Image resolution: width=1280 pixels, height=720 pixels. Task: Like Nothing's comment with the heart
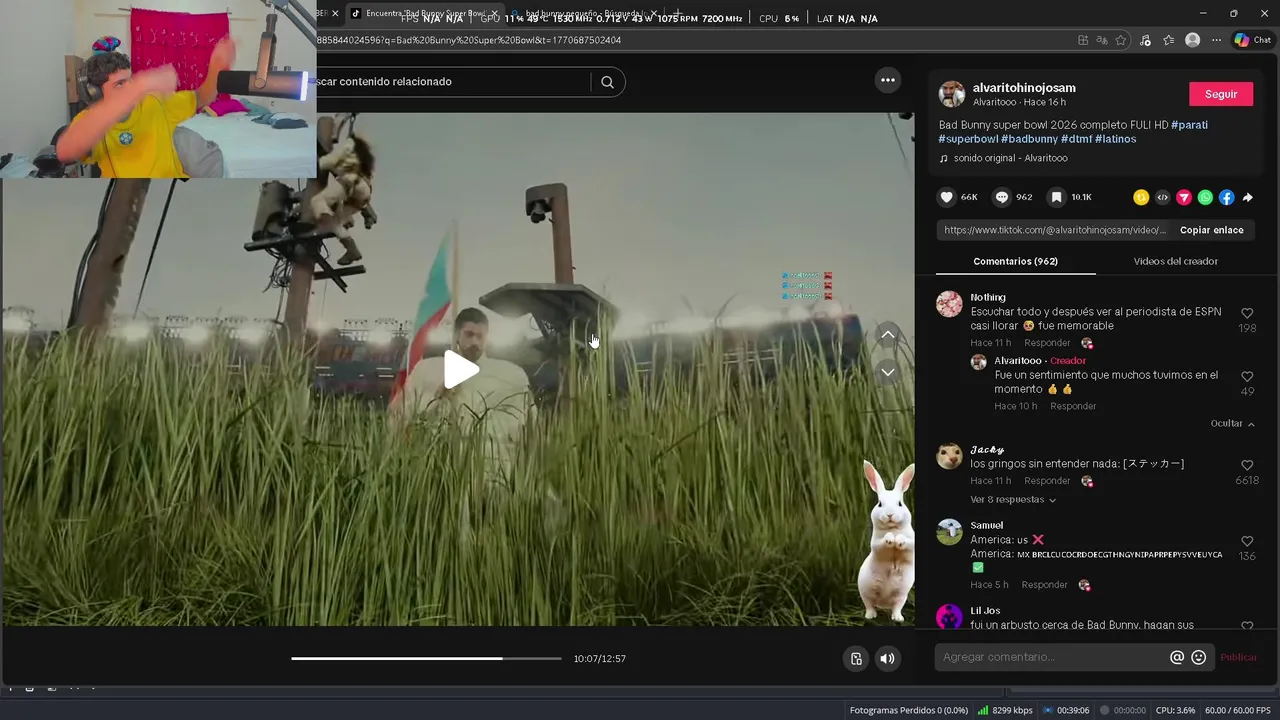(x=1247, y=313)
